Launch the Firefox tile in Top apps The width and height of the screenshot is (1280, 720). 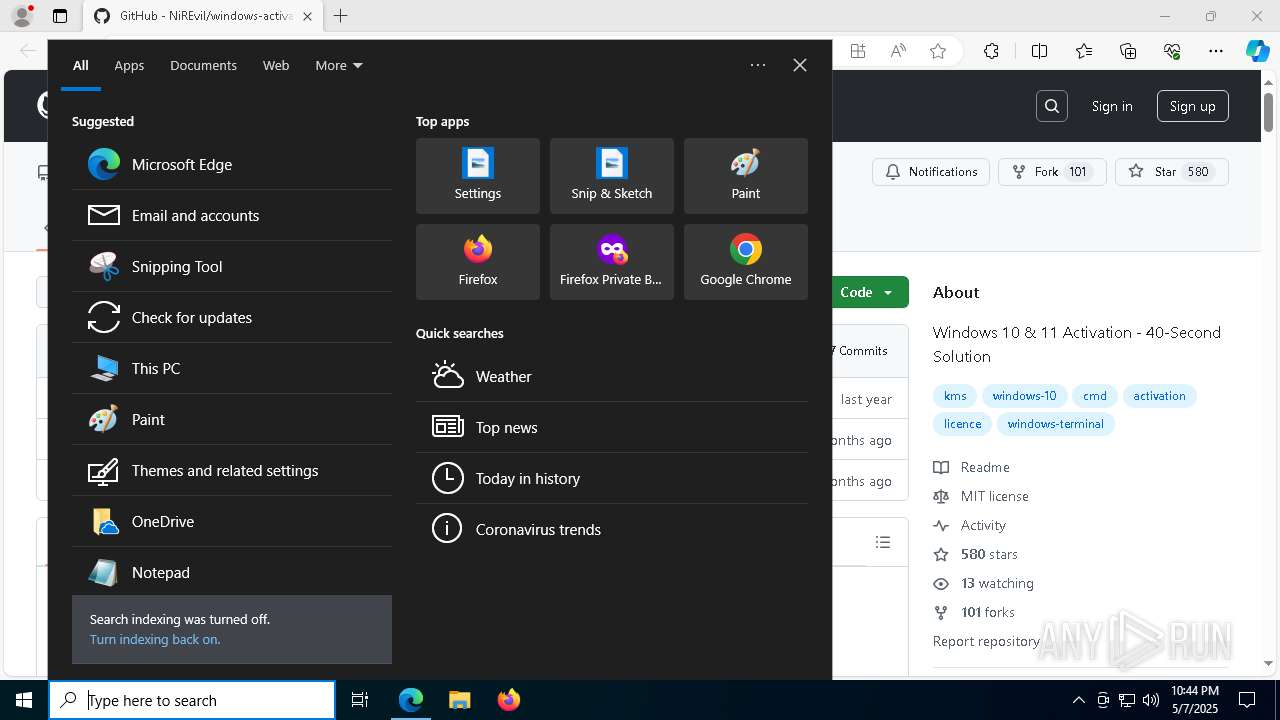[x=478, y=262]
